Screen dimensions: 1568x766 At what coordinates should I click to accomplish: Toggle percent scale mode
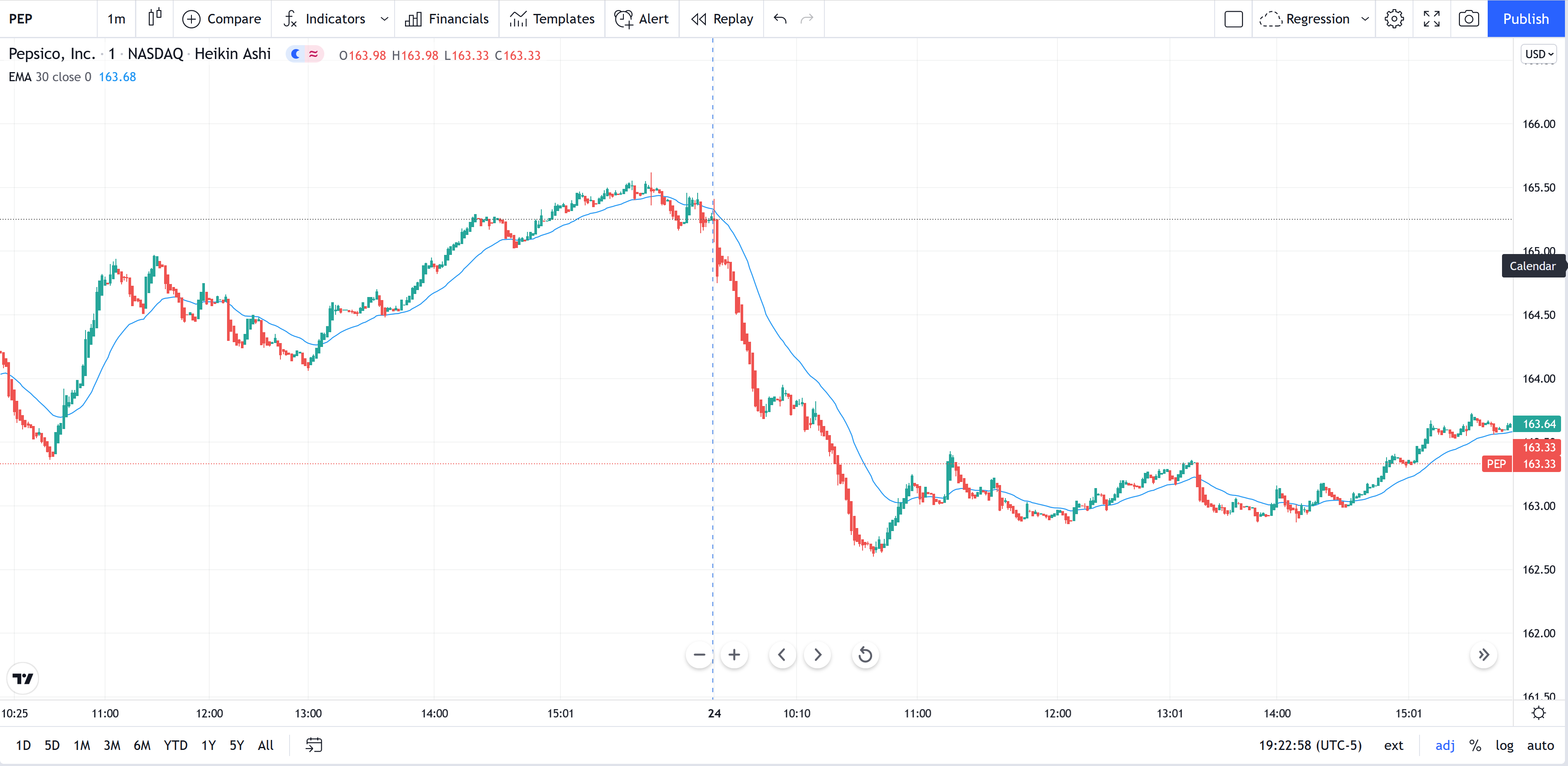(x=1475, y=745)
